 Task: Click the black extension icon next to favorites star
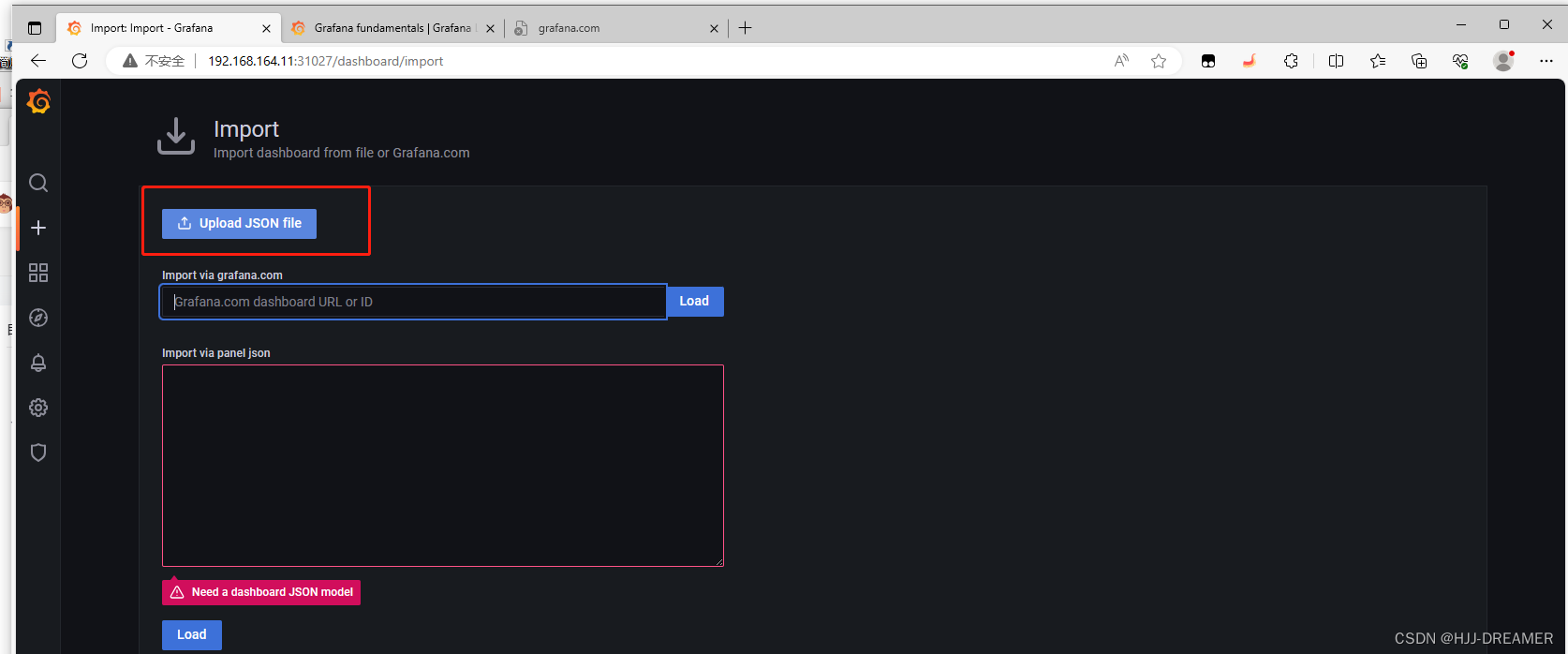click(1208, 61)
